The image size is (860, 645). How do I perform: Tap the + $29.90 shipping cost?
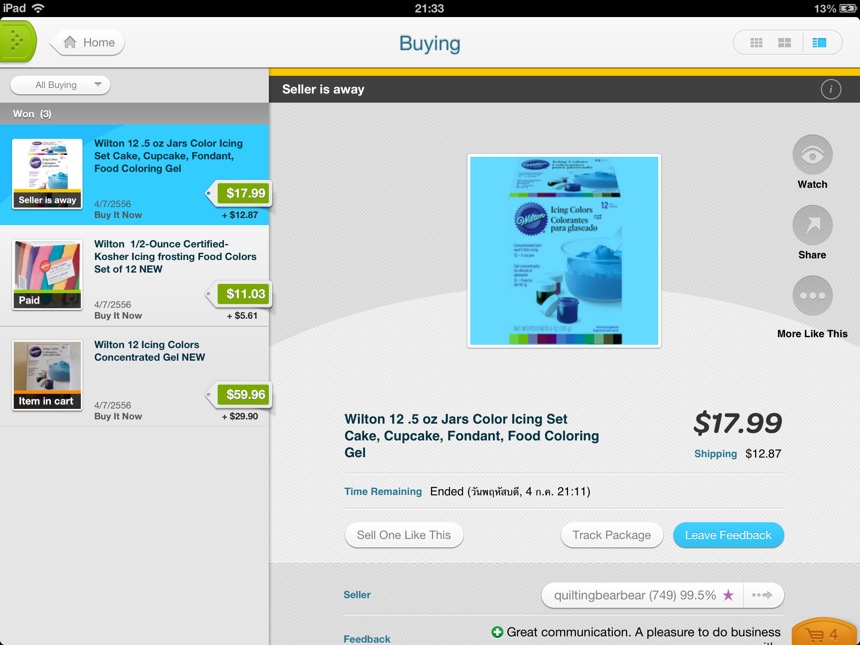click(x=240, y=416)
